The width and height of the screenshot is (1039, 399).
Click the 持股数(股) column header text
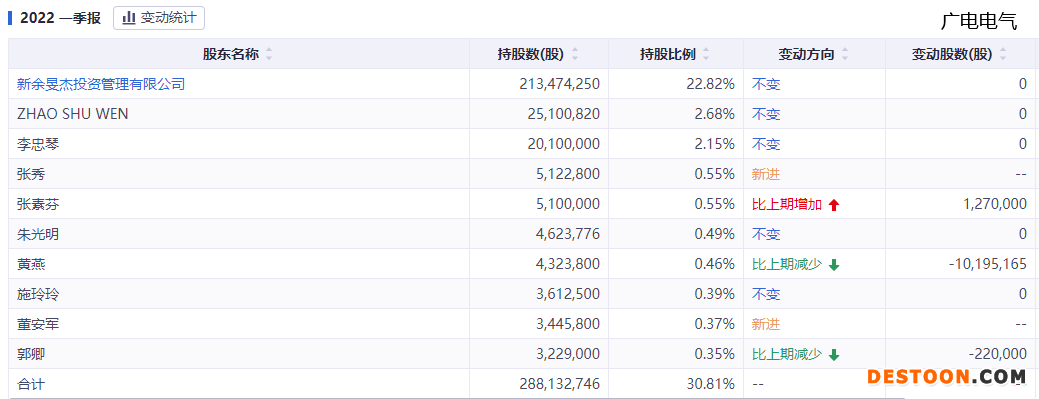pos(531,55)
